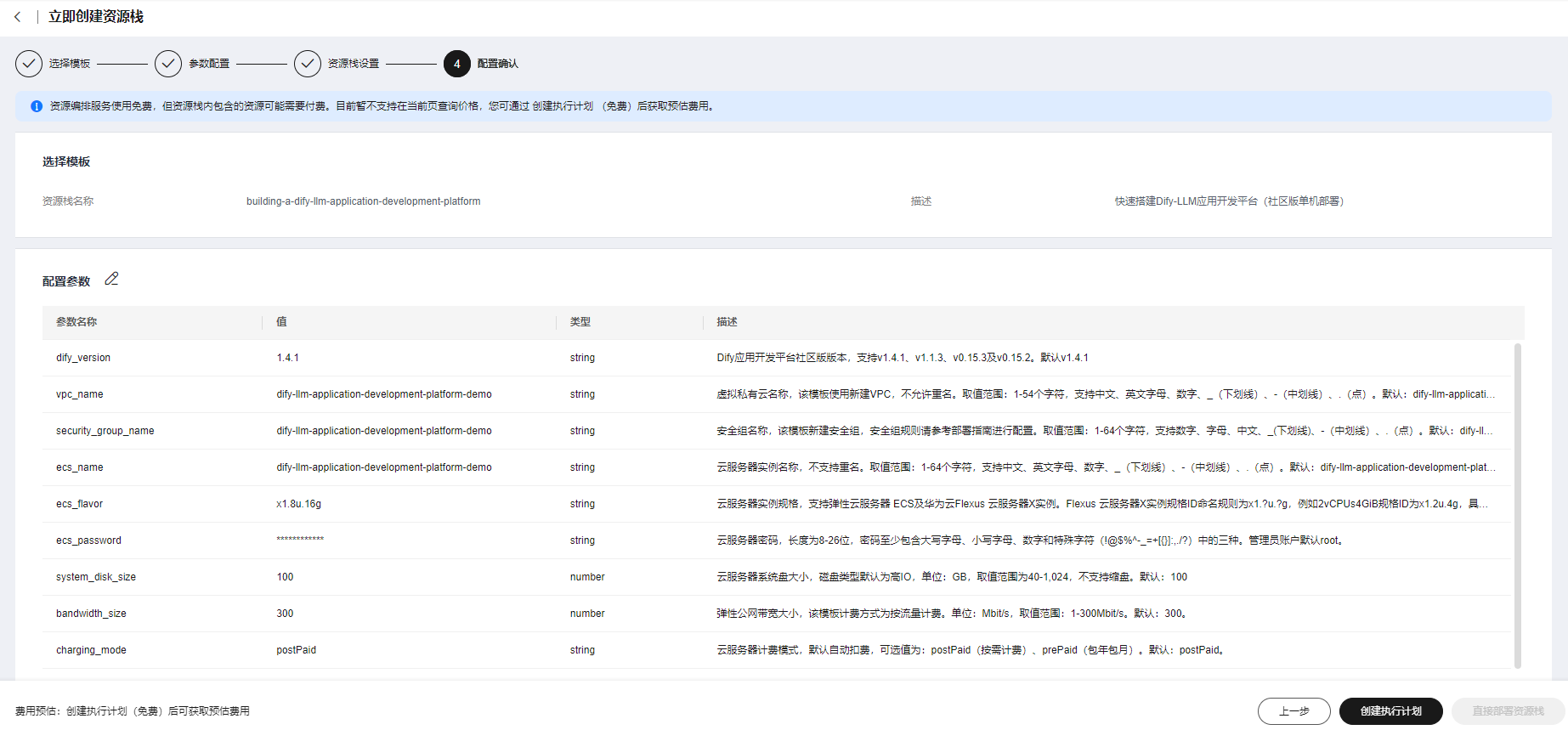Click the ecs_name row value text
The height and width of the screenshot is (730, 1568).
[384, 467]
